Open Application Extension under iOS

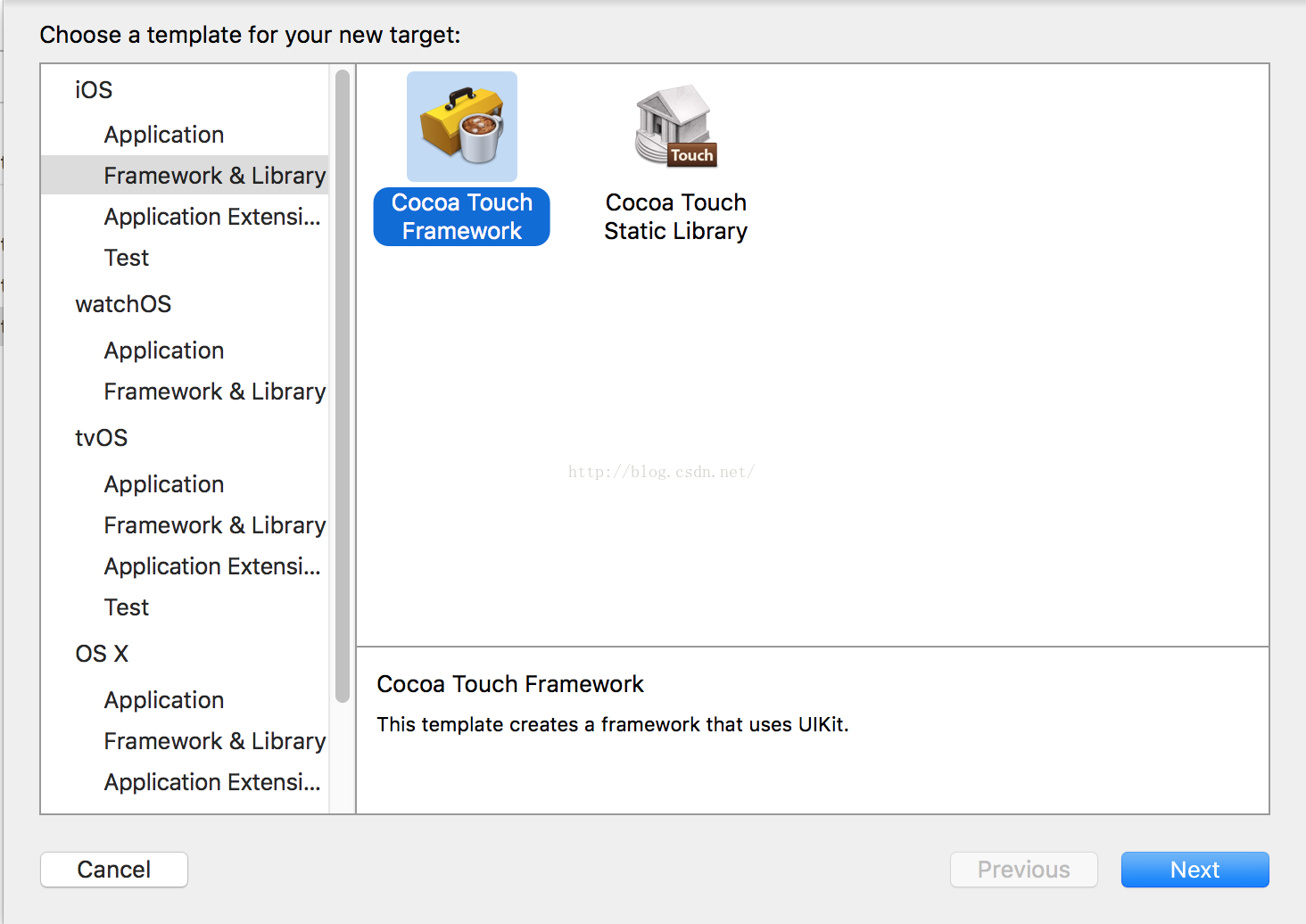tap(212, 217)
